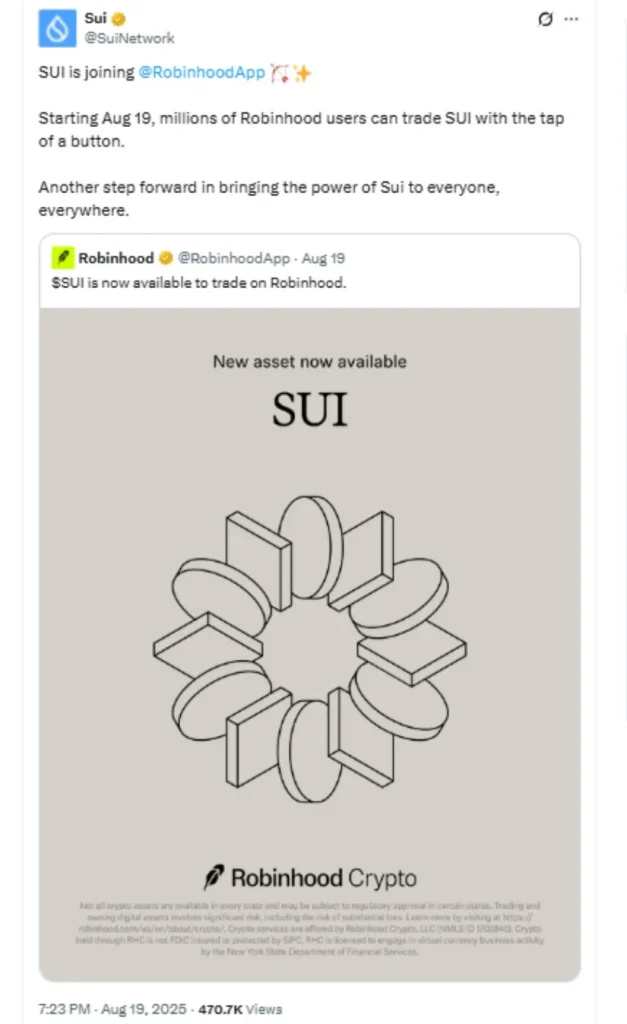Click Robinhood's gold verified badge
627x1024 pixels.
coord(166,258)
